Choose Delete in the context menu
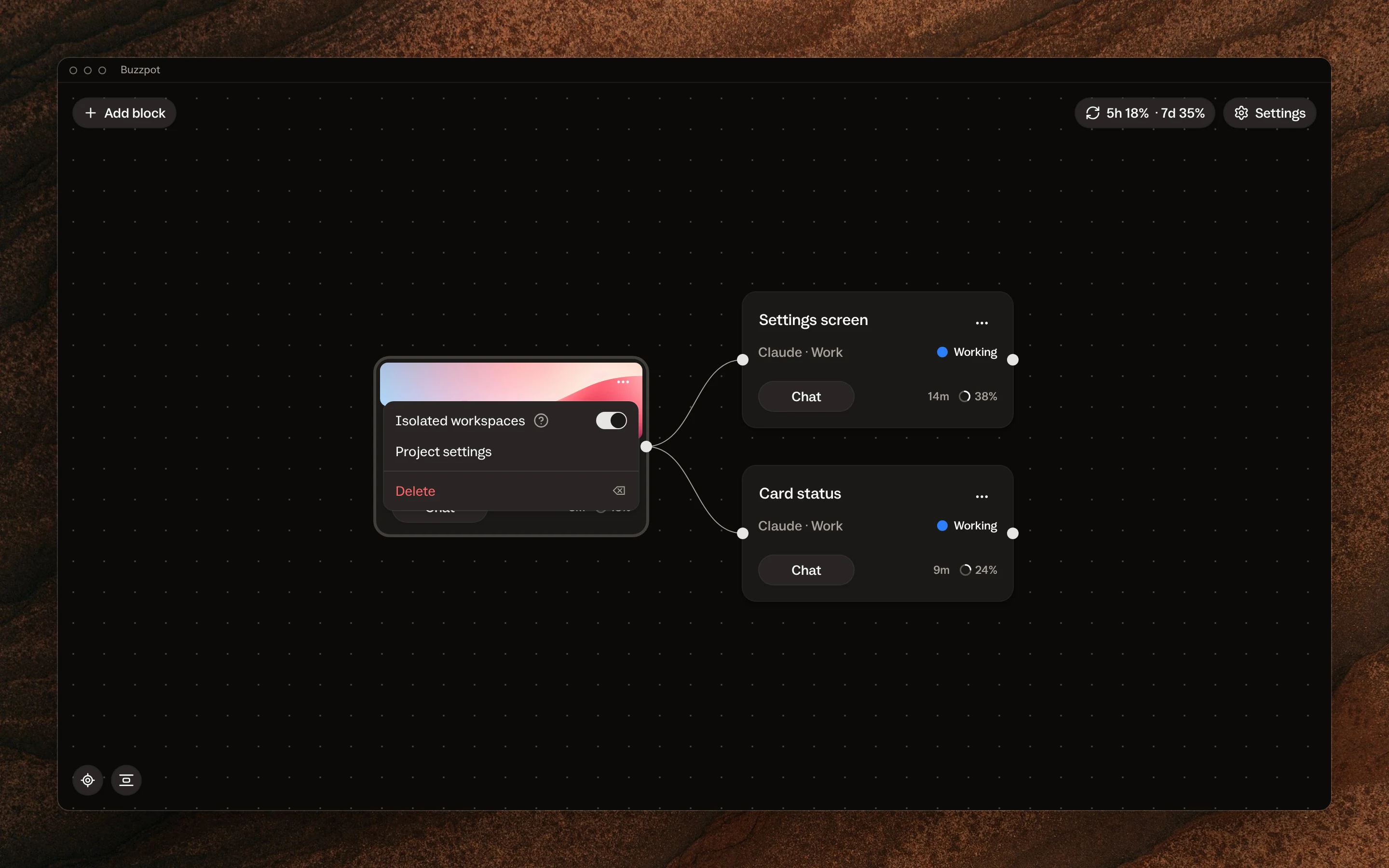The height and width of the screenshot is (868, 1389). tap(511, 491)
